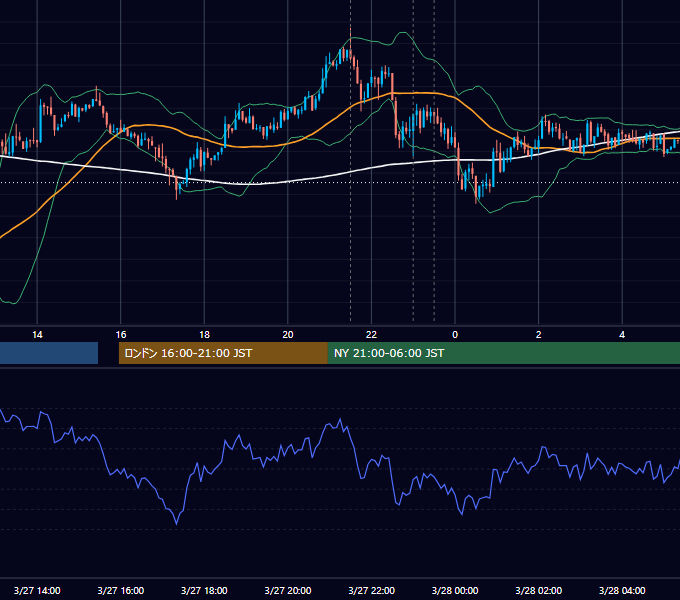Click the 3/27 16:00 date label

[121, 590]
